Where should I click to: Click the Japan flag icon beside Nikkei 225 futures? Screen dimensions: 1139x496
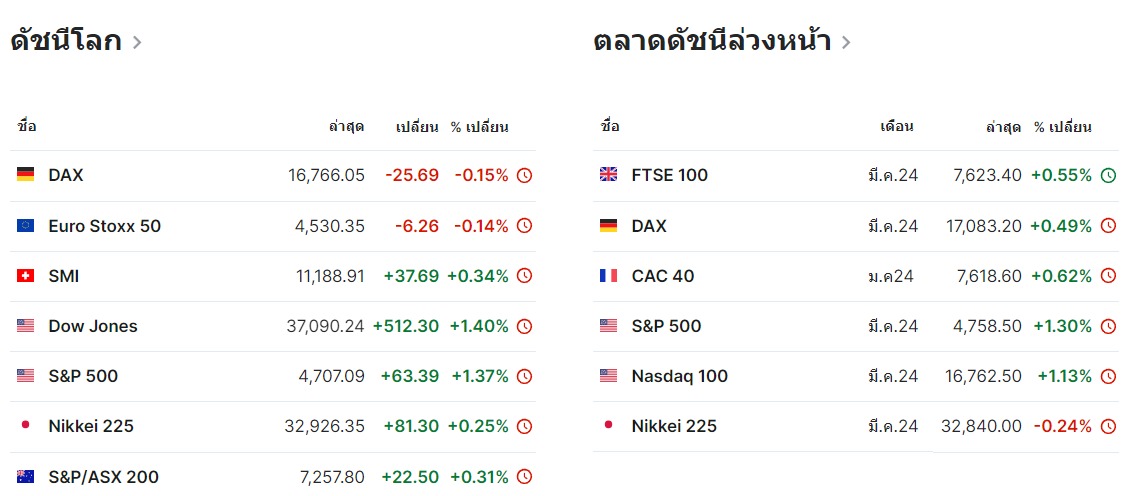[x=608, y=426]
